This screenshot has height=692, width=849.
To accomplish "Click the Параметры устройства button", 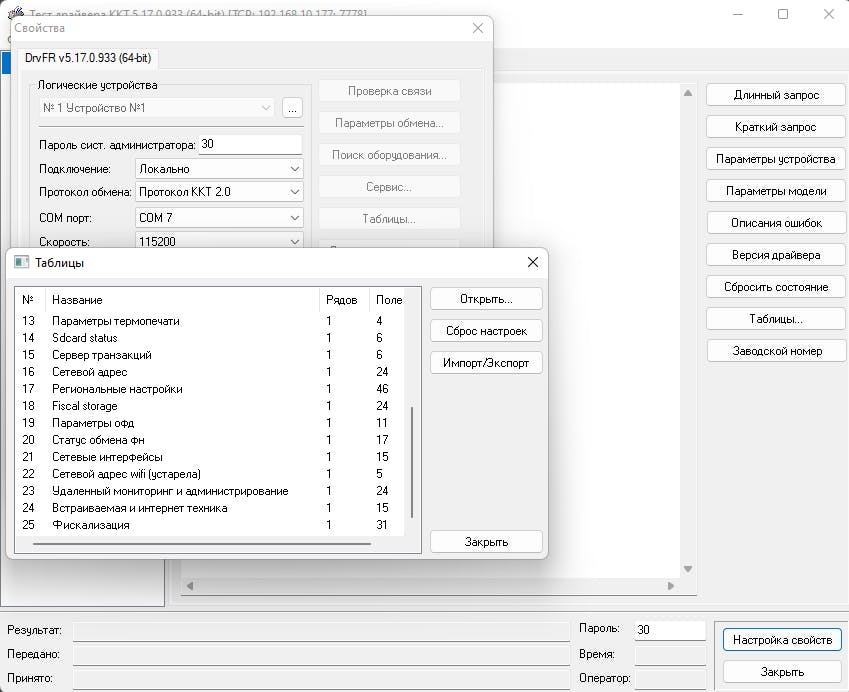I will coord(776,159).
